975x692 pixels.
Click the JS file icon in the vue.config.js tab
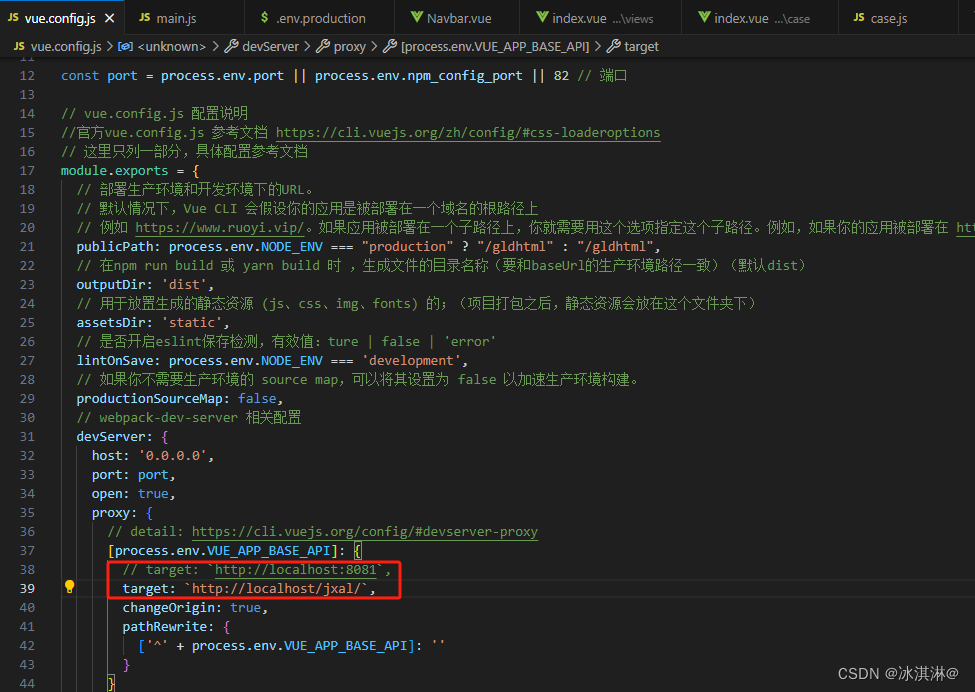point(13,17)
